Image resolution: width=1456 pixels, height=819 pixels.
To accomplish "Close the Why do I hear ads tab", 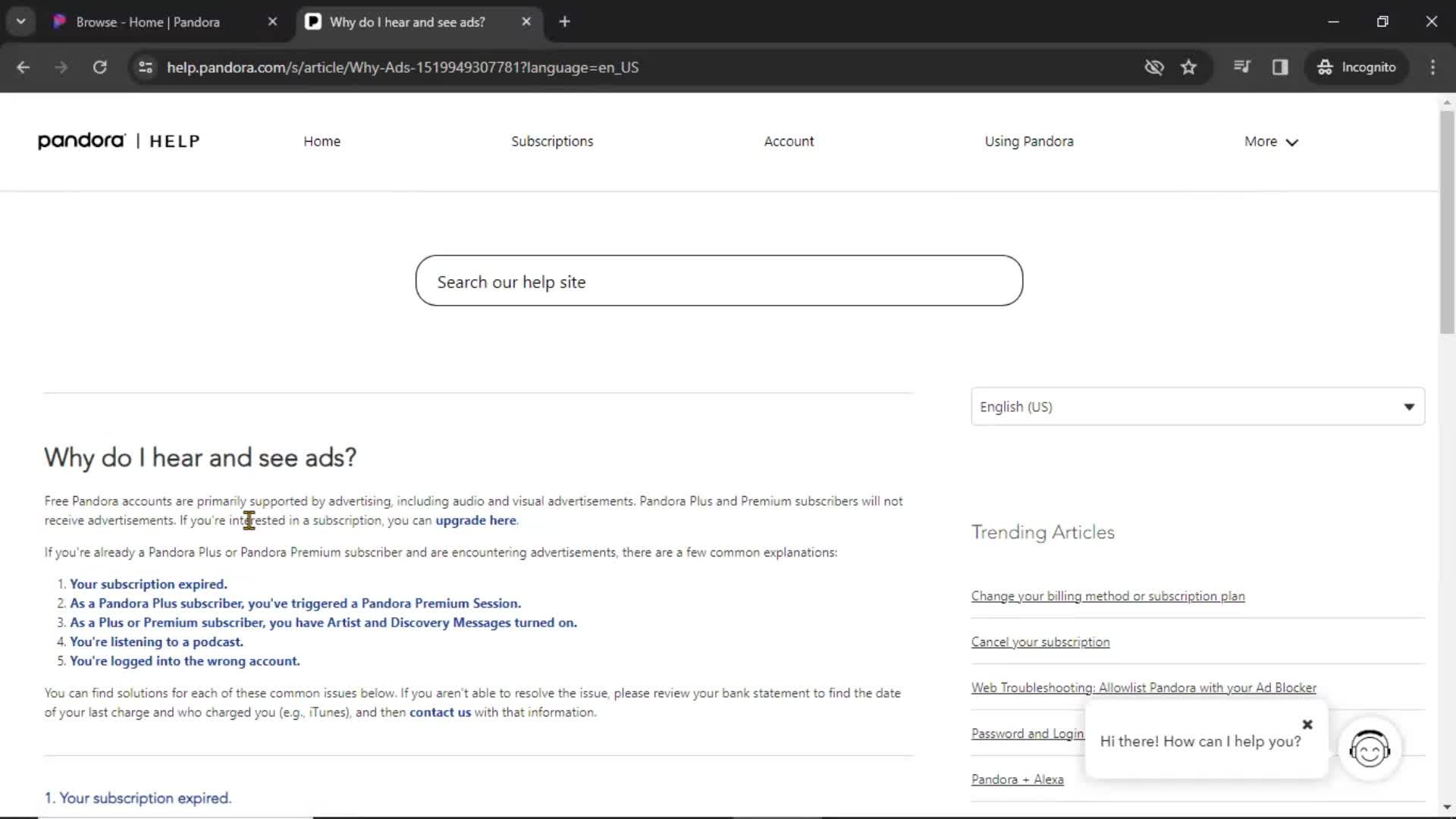I will click(x=526, y=22).
